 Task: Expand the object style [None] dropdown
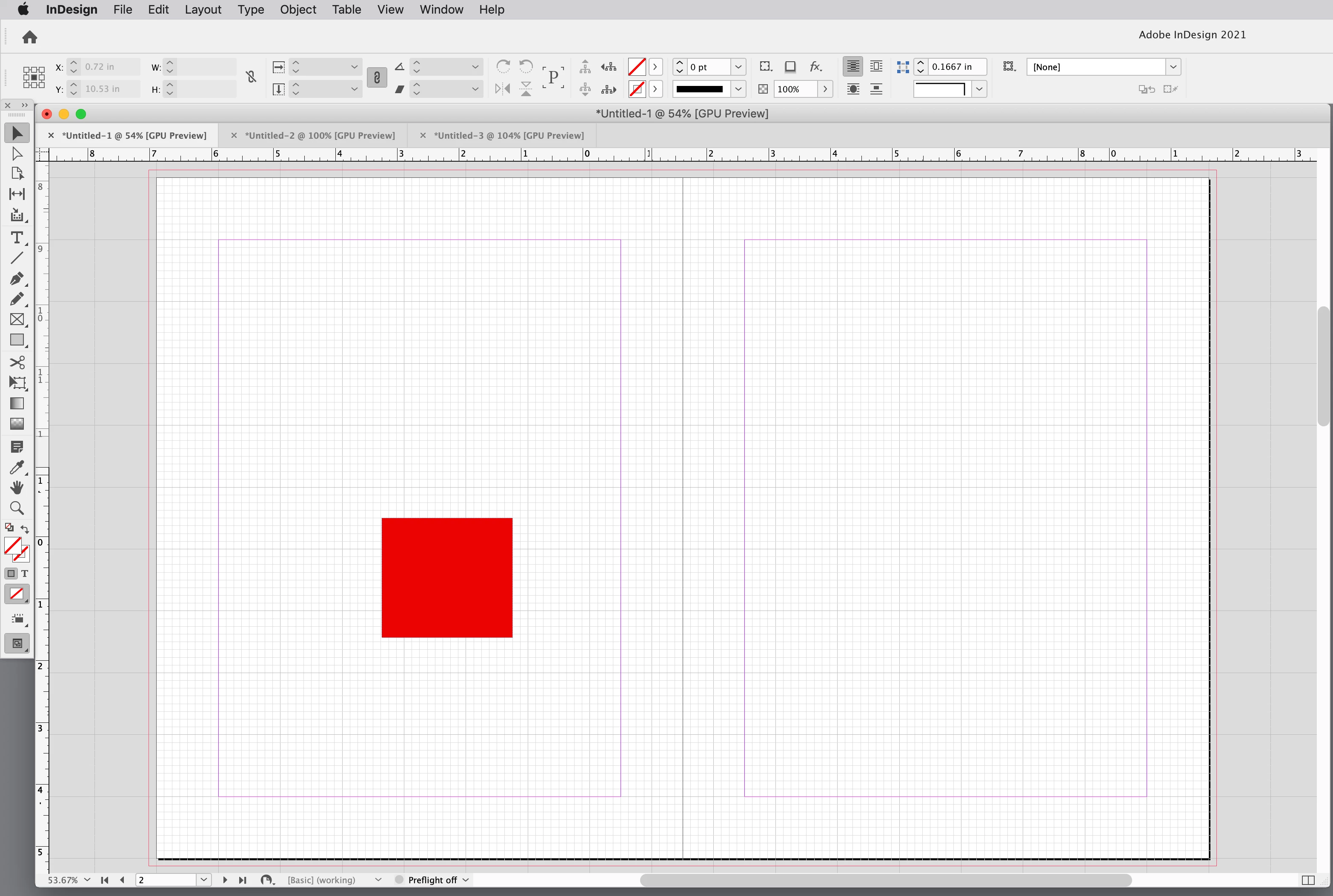1173,67
